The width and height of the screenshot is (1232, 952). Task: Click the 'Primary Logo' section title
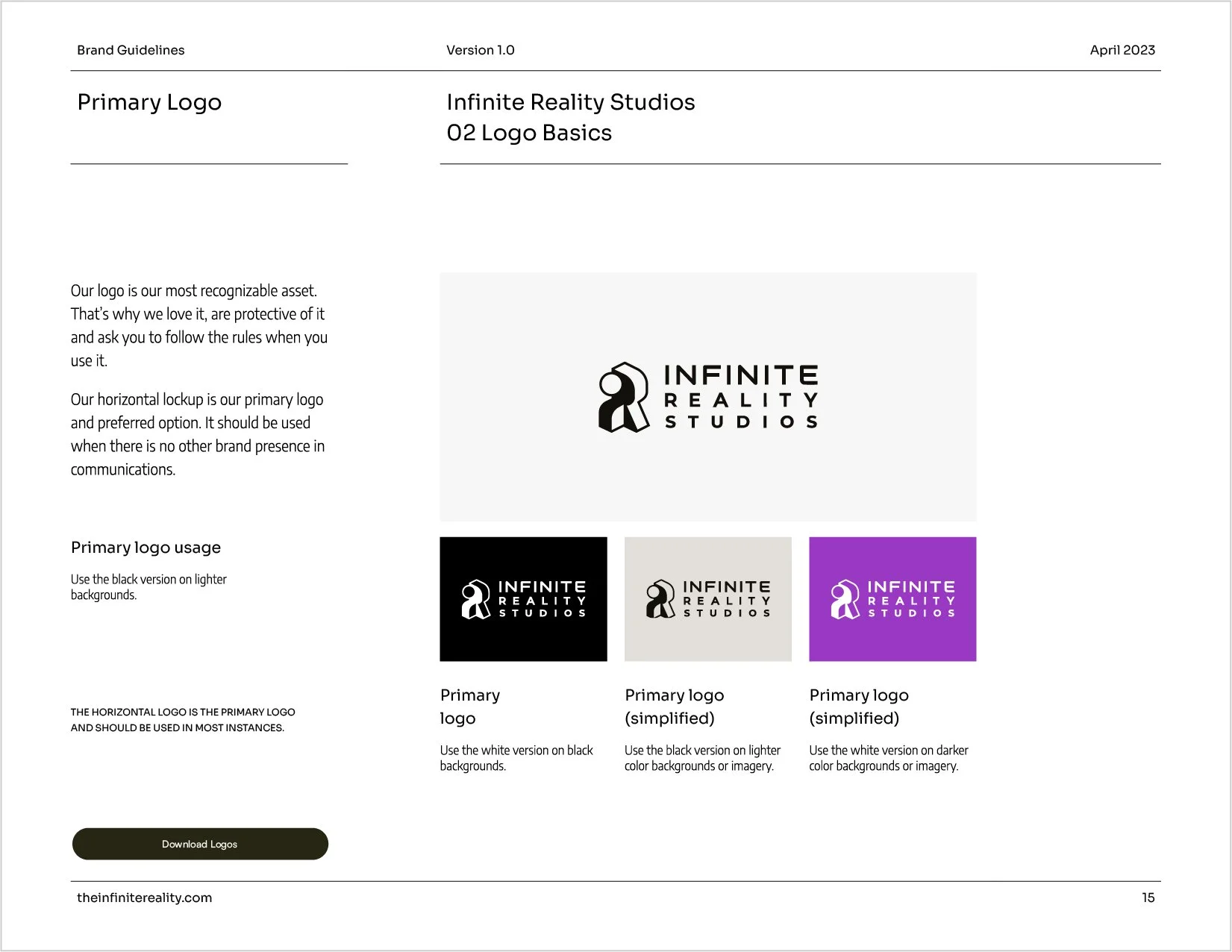coord(149,102)
